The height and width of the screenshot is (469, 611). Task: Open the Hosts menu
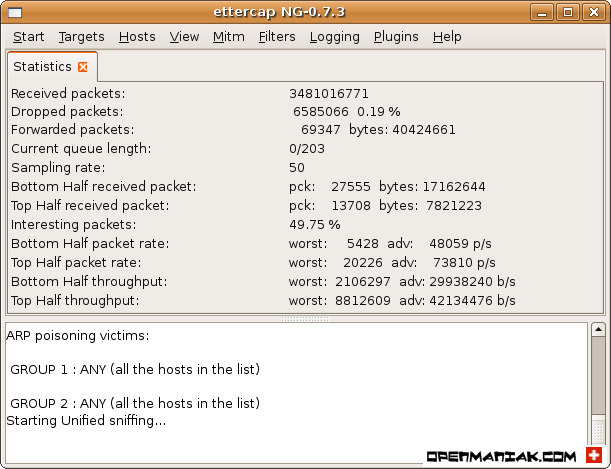pyautogui.click(x=137, y=37)
